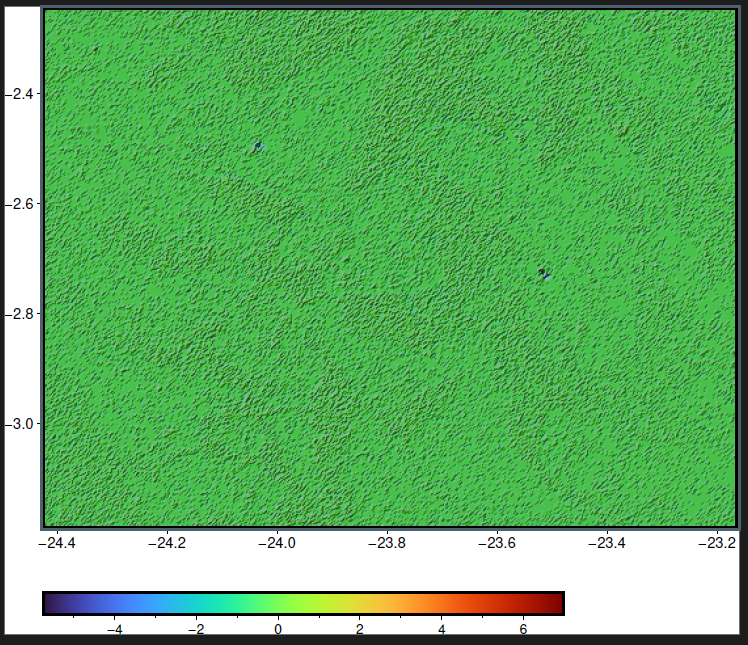Click the dark red right end of colorbar

[x=557, y=603]
